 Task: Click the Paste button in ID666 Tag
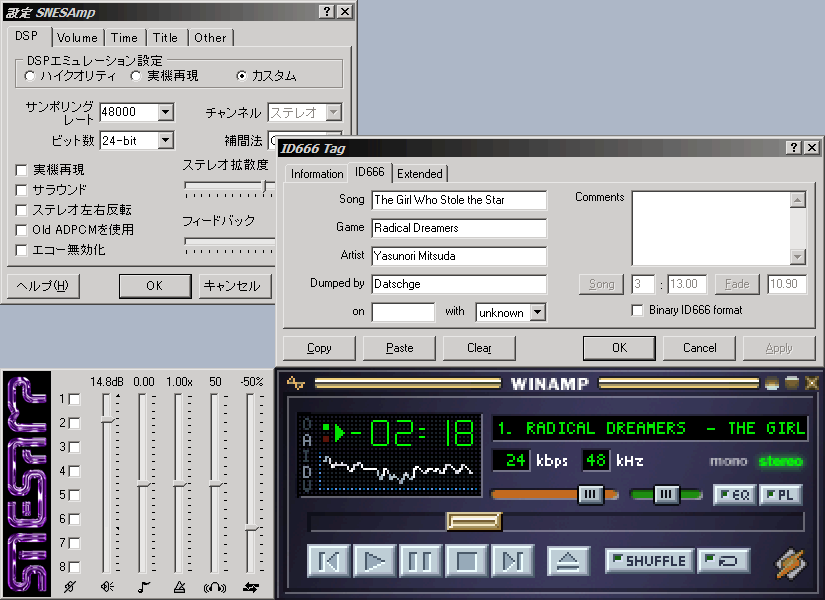[399, 348]
